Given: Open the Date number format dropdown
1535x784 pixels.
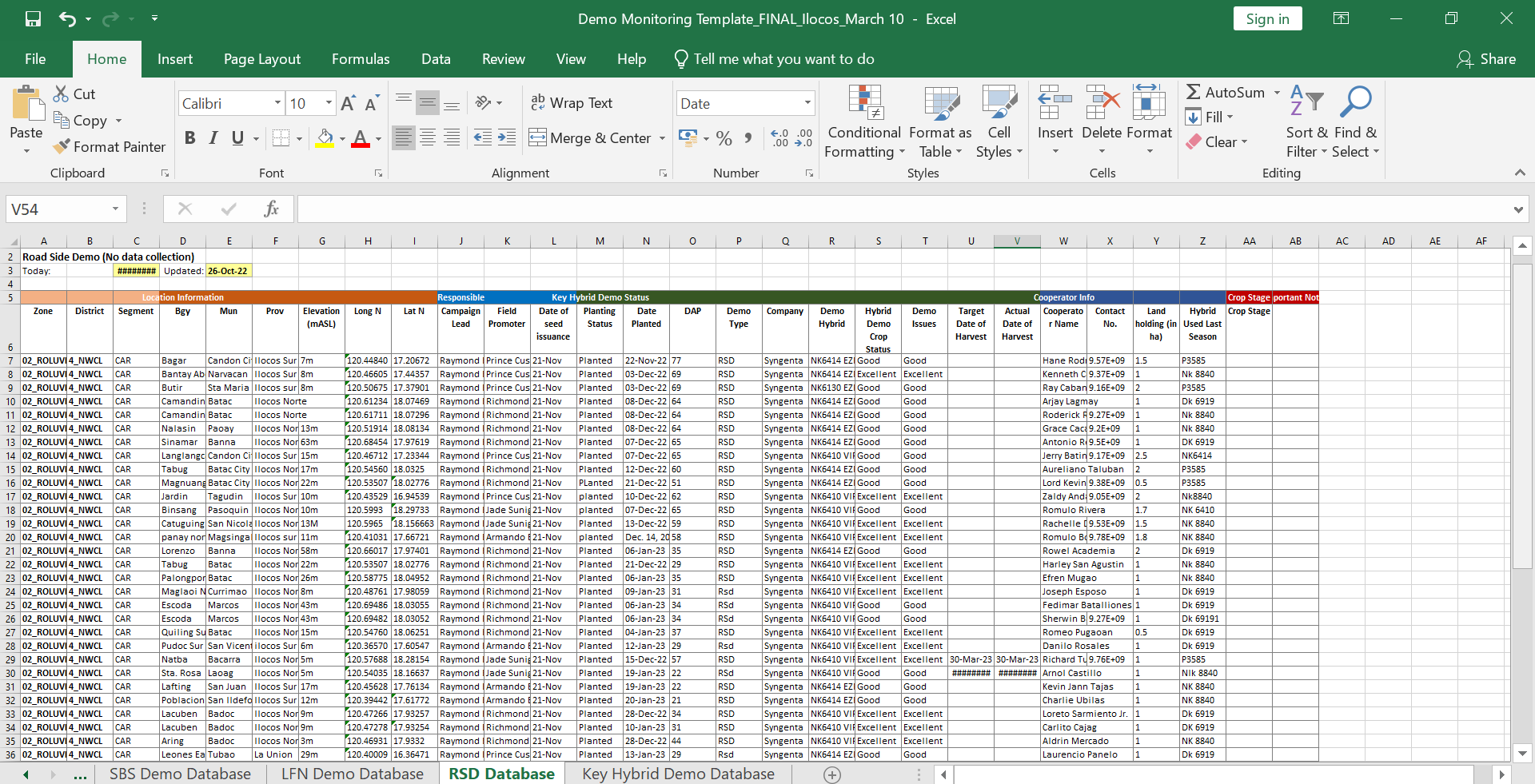Looking at the screenshot, I should click(x=807, y=103).
